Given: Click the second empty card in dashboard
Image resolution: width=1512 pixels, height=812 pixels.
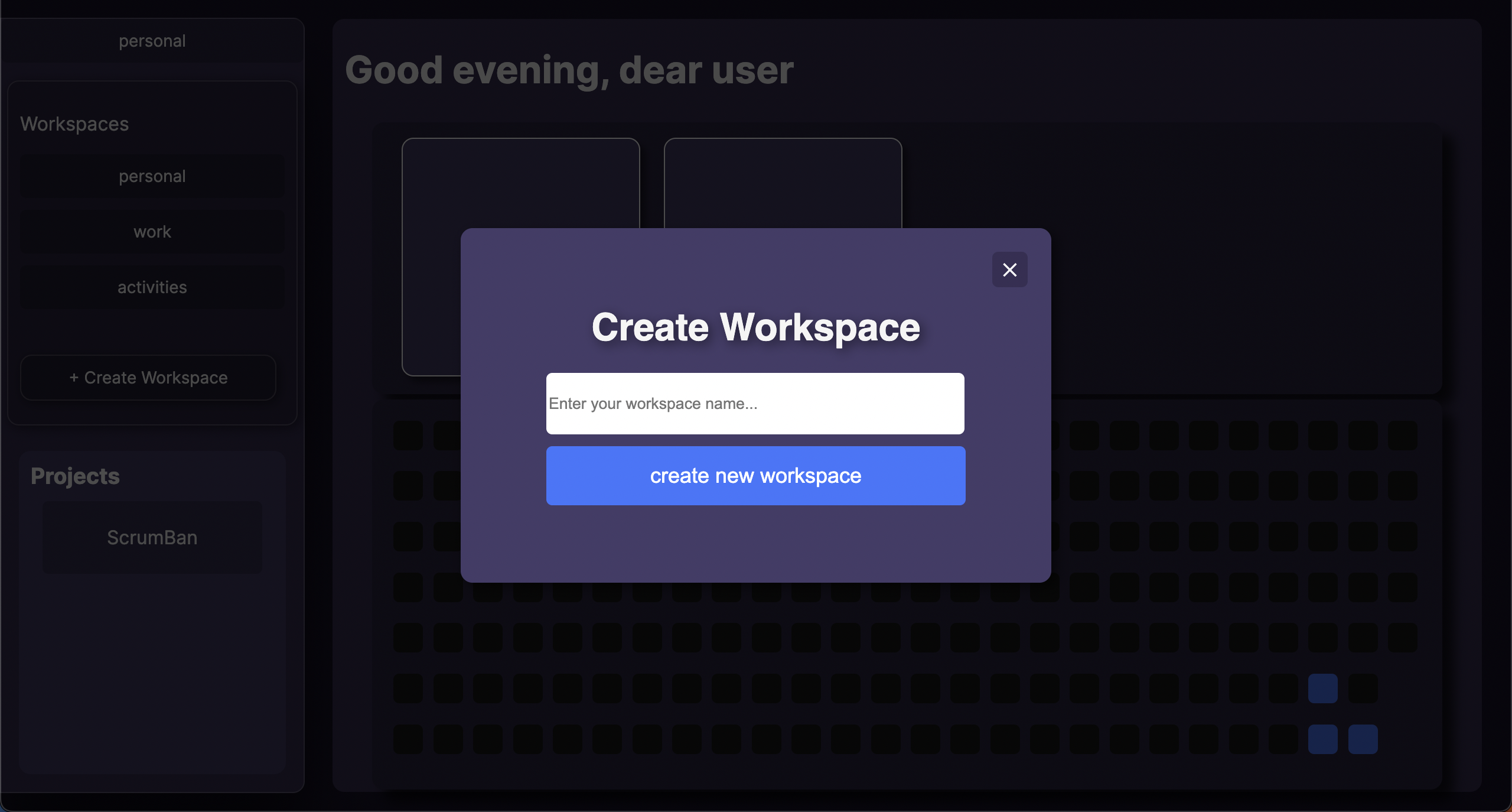Looking at the screenshot, I should 783,183.
